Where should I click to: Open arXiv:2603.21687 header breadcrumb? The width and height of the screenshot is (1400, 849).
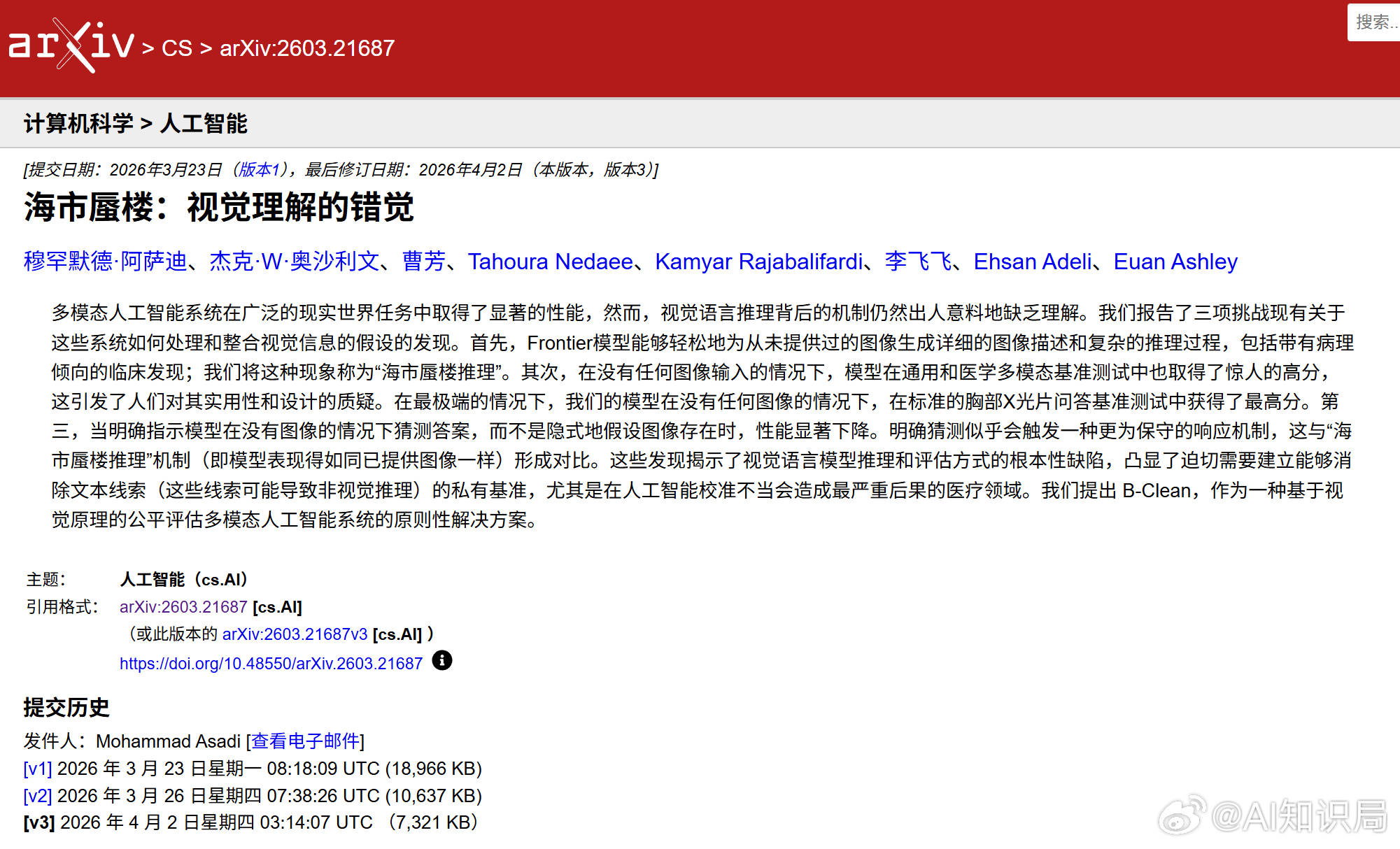click(306, 48)
